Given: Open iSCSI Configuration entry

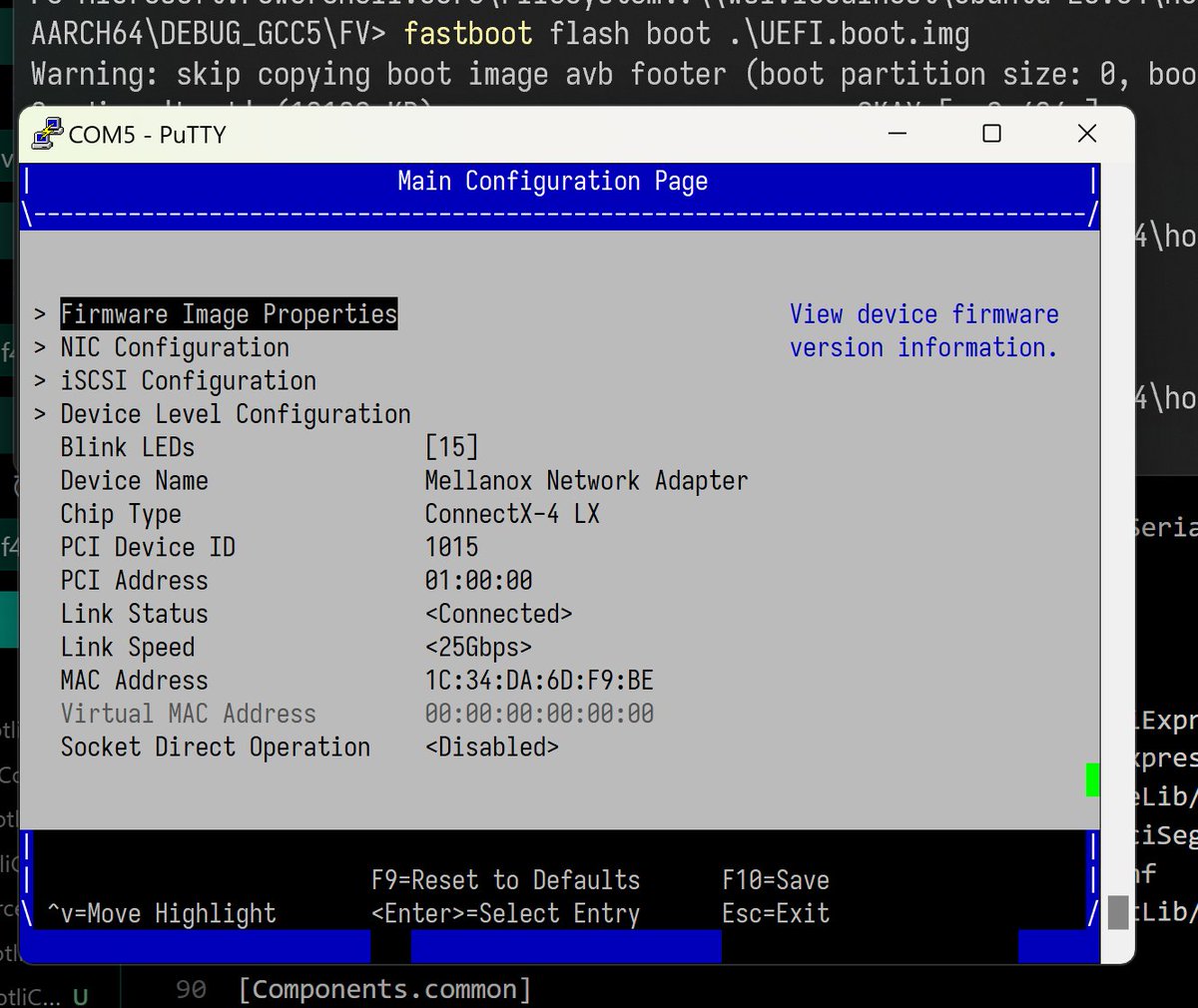Looking at the screenshot, I should pos(188,381).
